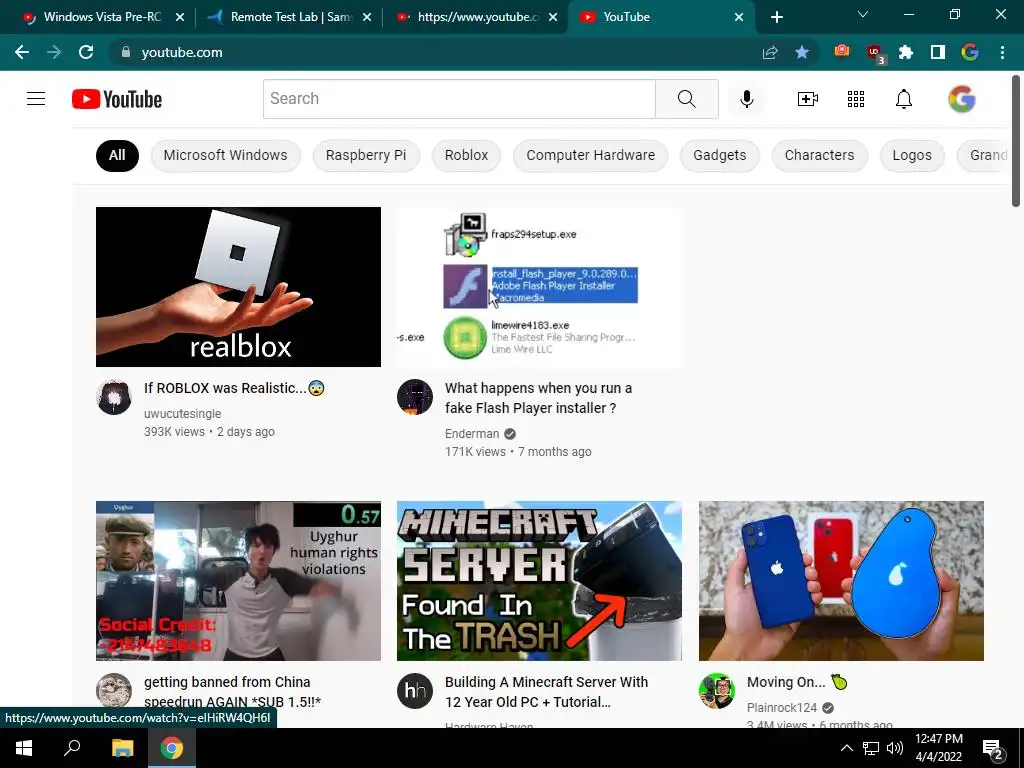This screenshot has width=1024, height=768.
Task: Open YouTube apps grid icon
Action: pyautogui.click(x=856, y=99)
